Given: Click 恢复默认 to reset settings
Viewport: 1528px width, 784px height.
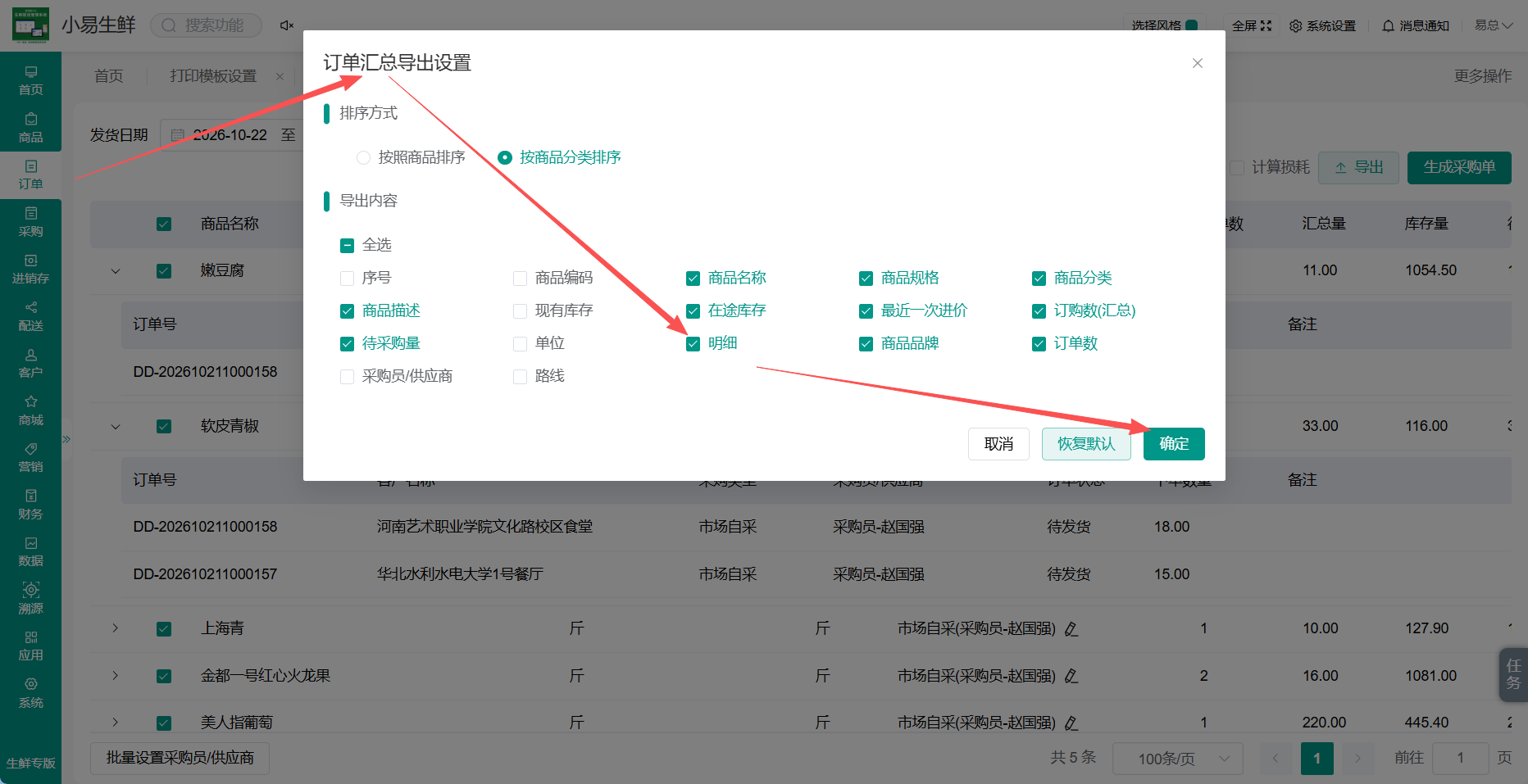Looking at the screenshot, I should [1086, 444].
